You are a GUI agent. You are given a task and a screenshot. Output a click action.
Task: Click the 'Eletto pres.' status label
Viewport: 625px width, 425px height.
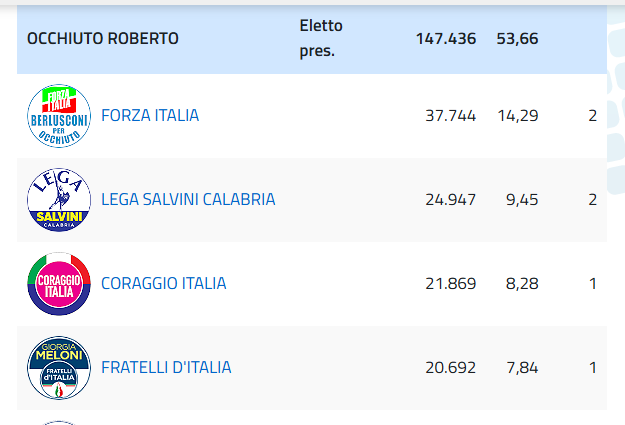pos(317,38)
